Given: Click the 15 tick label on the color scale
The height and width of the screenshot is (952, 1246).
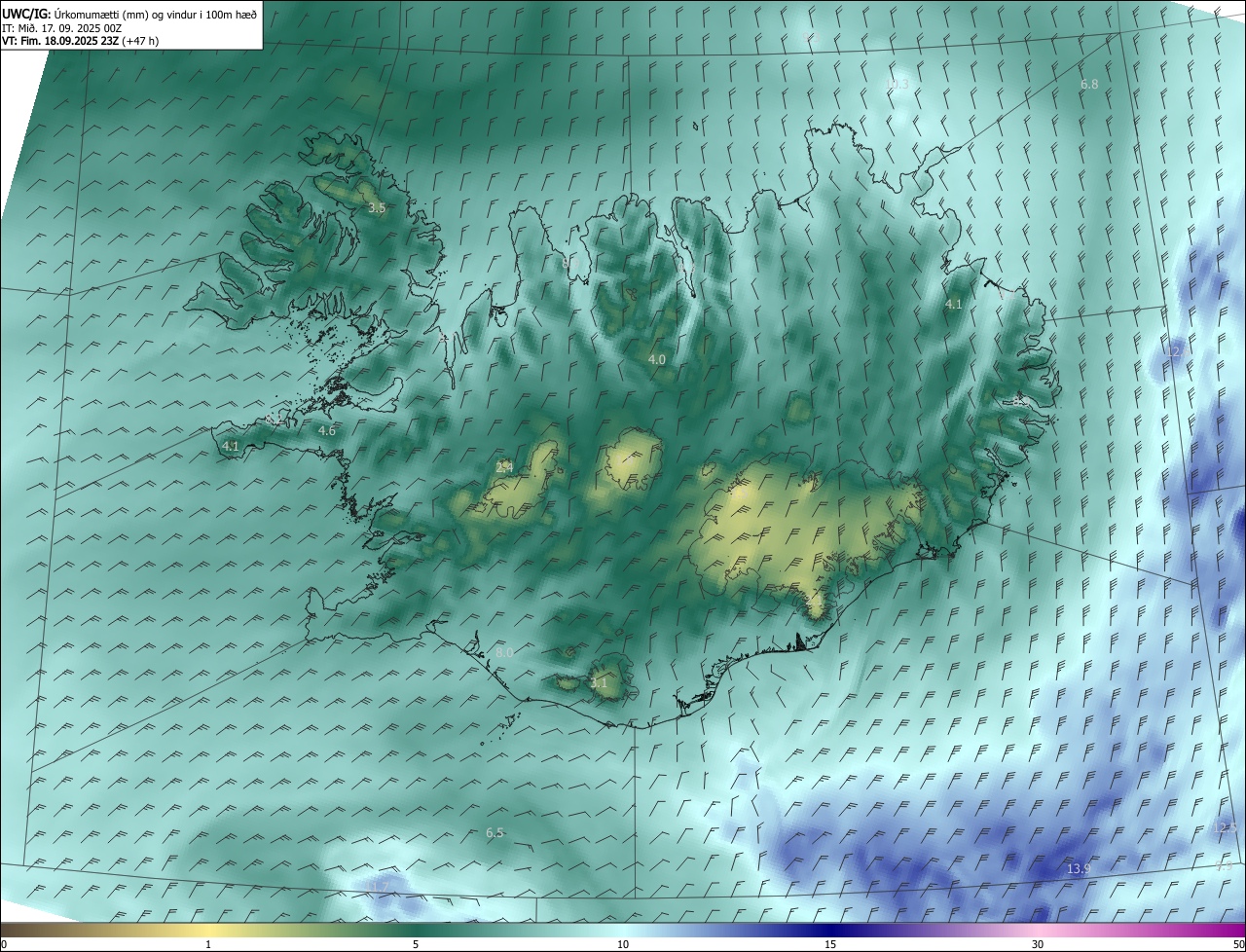Looking at the screenshot, I should (x=830, y=944).
